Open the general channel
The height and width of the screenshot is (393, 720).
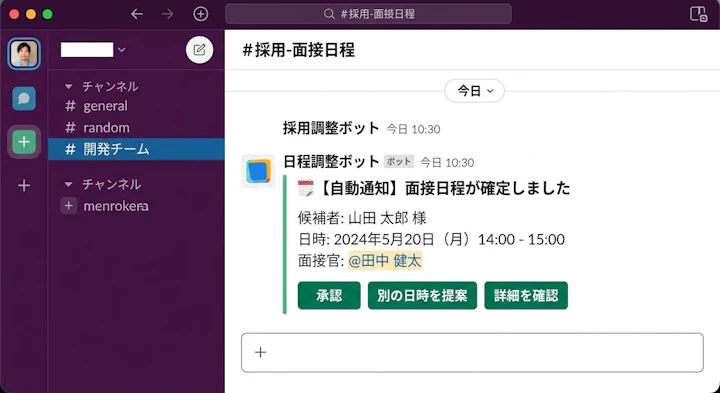click(136, 106)
